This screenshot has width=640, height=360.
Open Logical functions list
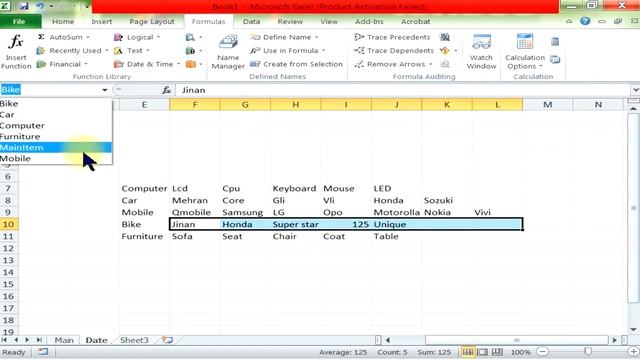[x=136, y=37]
